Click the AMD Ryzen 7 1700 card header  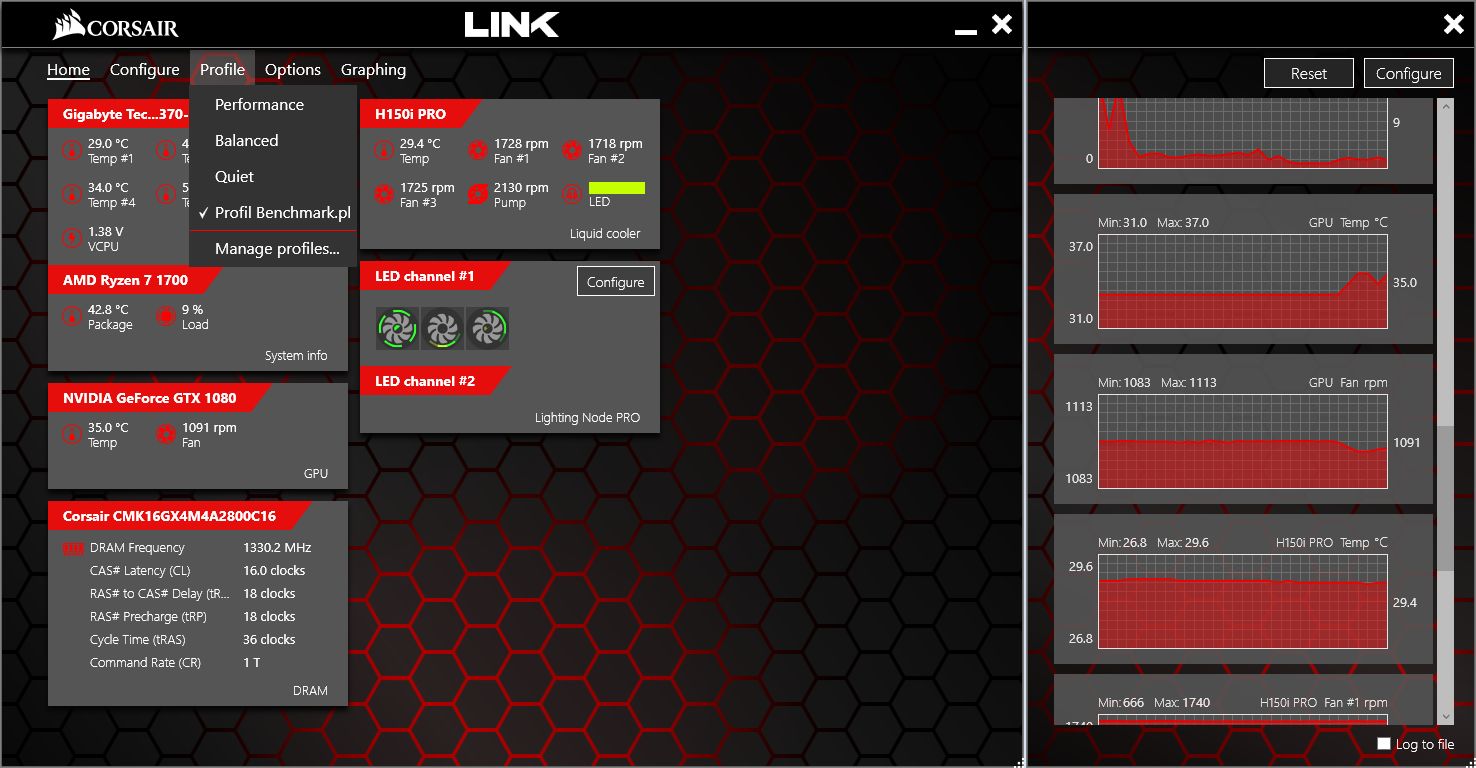pos(133,280)
